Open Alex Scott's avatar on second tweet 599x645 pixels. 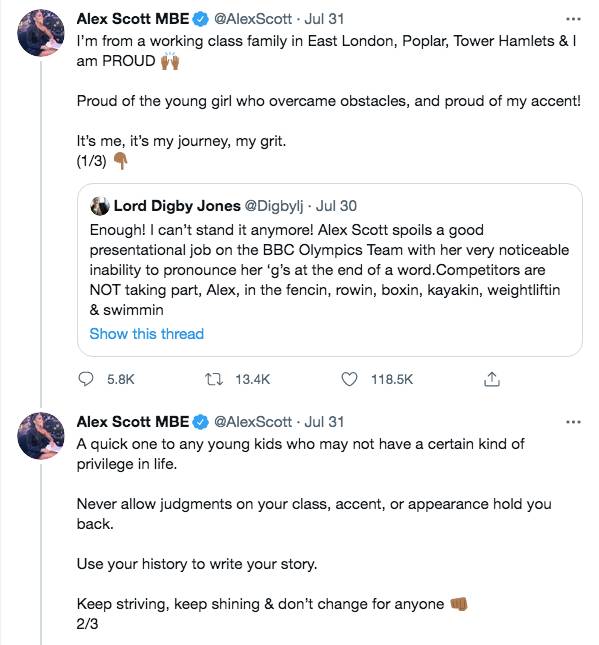pos(41,436)
